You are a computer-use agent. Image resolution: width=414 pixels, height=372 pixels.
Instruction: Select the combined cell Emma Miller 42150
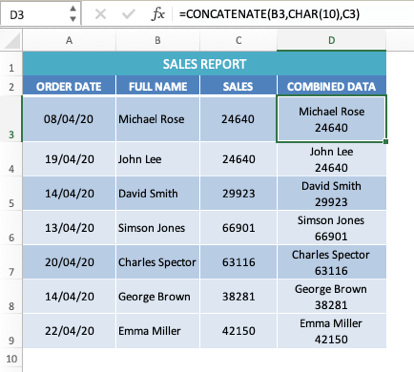[x=331, y=331]
